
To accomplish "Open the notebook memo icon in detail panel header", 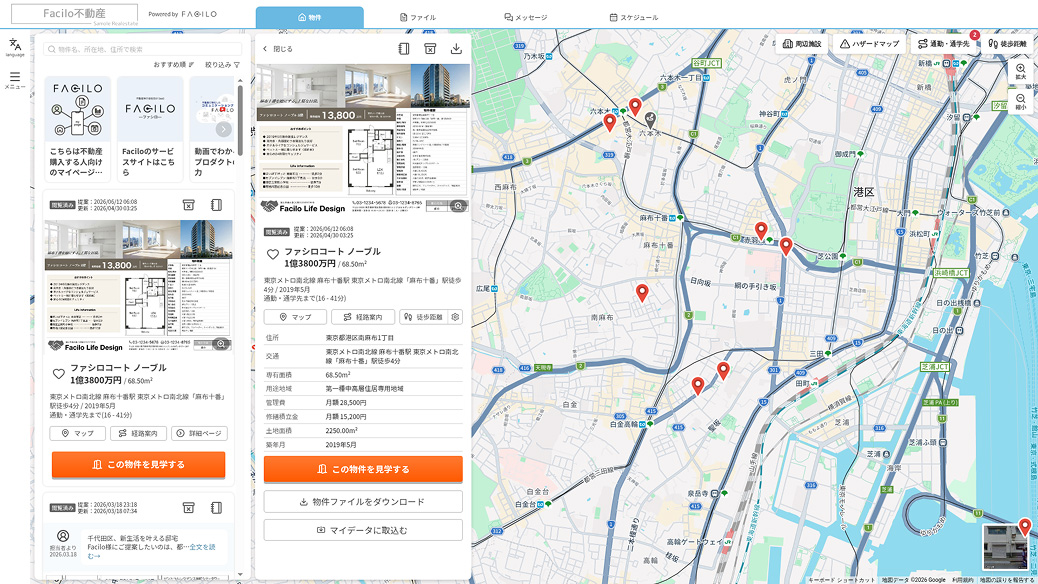I will click(404, 48).
